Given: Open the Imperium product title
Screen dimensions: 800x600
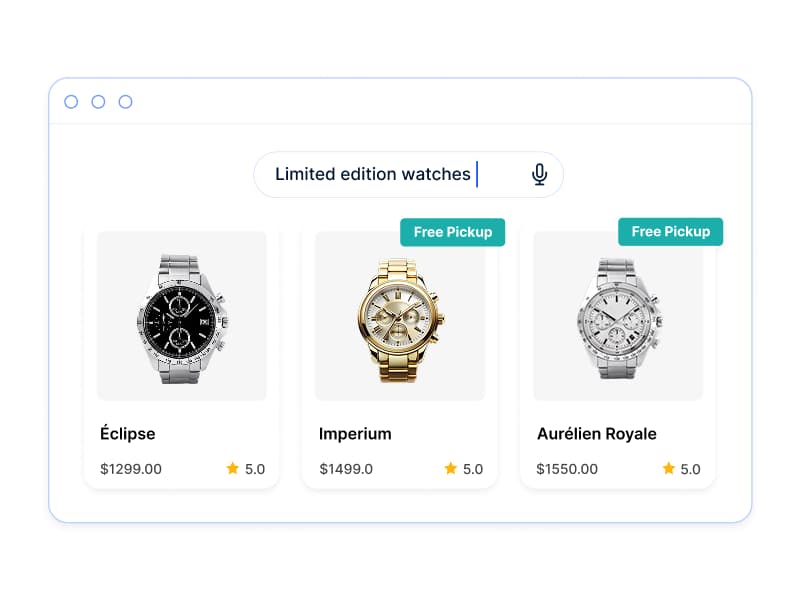Looking at the screenshot, I should click(355, 434).
